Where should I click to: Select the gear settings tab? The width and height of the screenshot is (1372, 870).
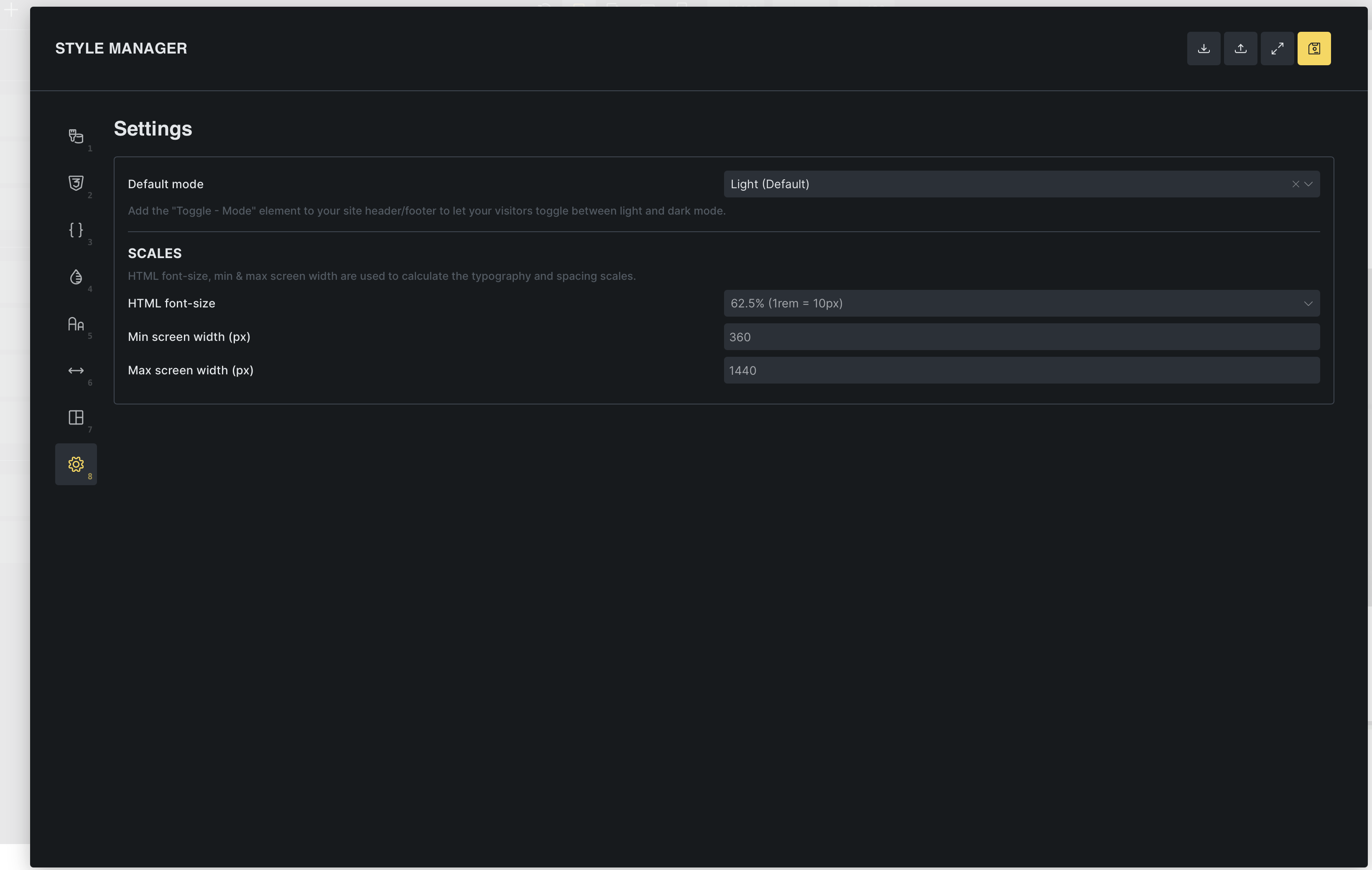76,464
